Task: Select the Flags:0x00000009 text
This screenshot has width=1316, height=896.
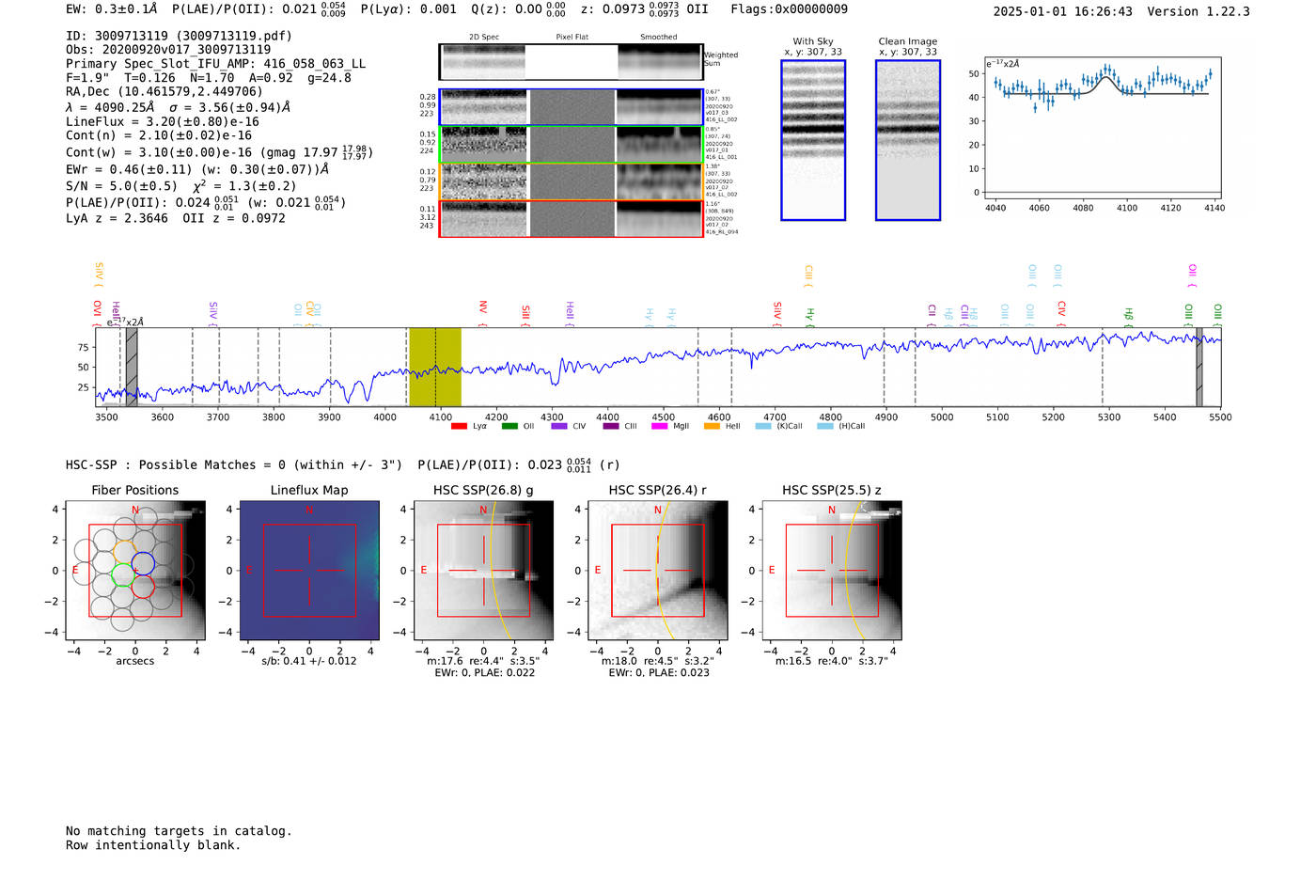Action: (789, 8)
